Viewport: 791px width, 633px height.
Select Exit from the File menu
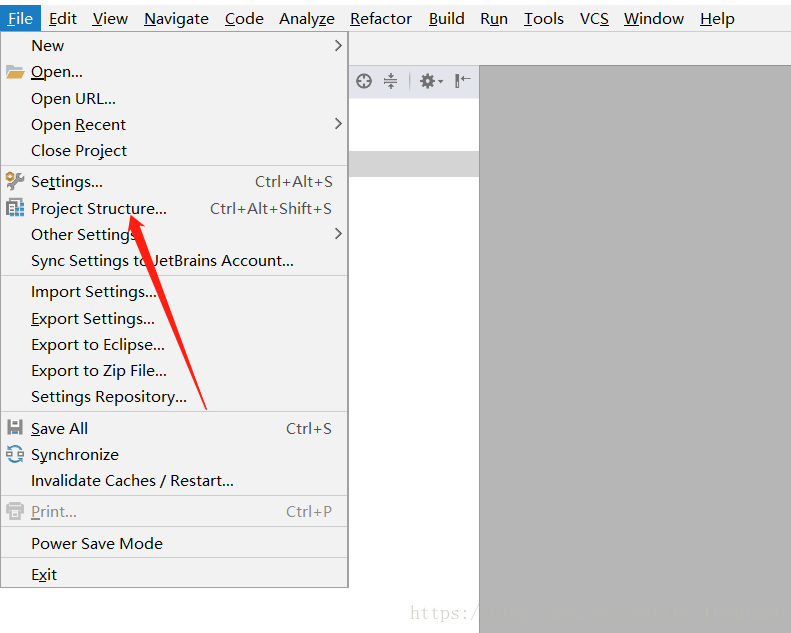[x=174, y=574]
